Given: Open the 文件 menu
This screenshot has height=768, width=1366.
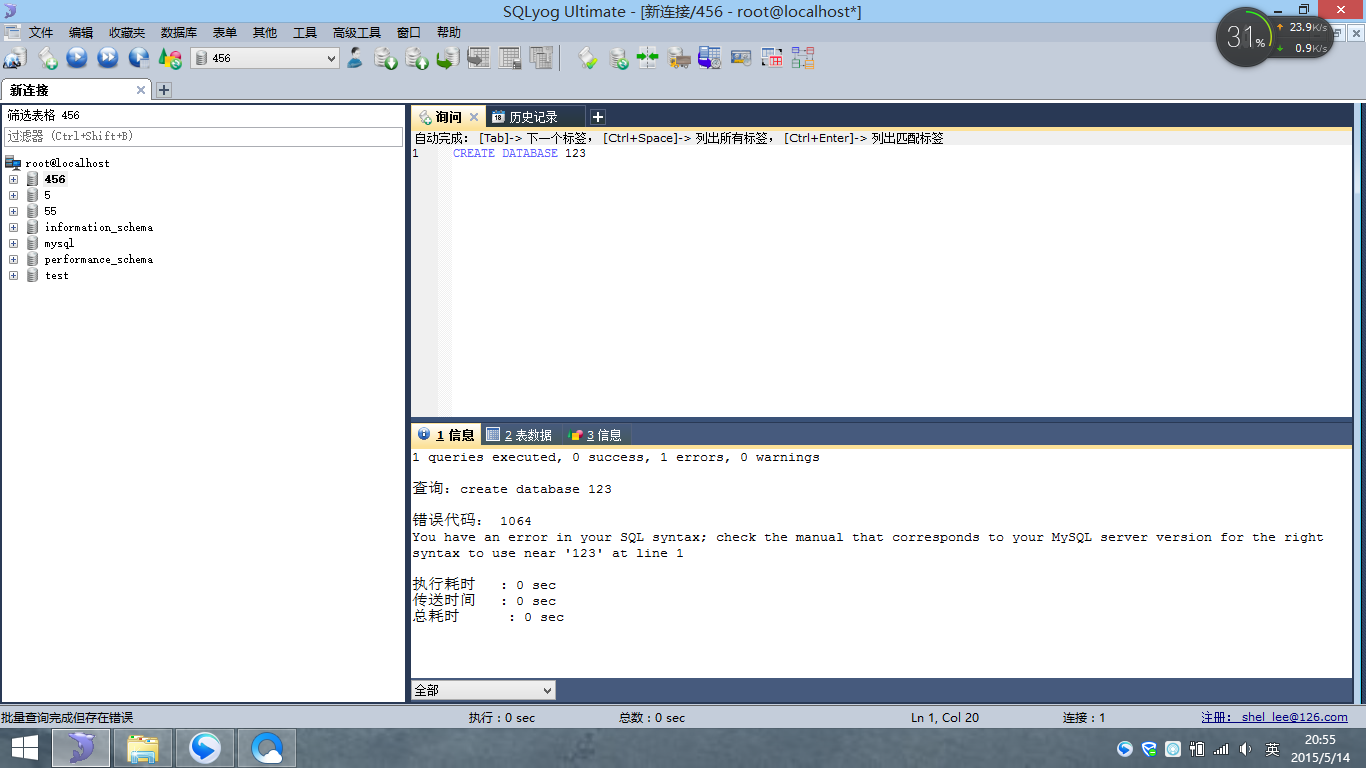Looking at the screenshot, I should [x=41, y=33].
